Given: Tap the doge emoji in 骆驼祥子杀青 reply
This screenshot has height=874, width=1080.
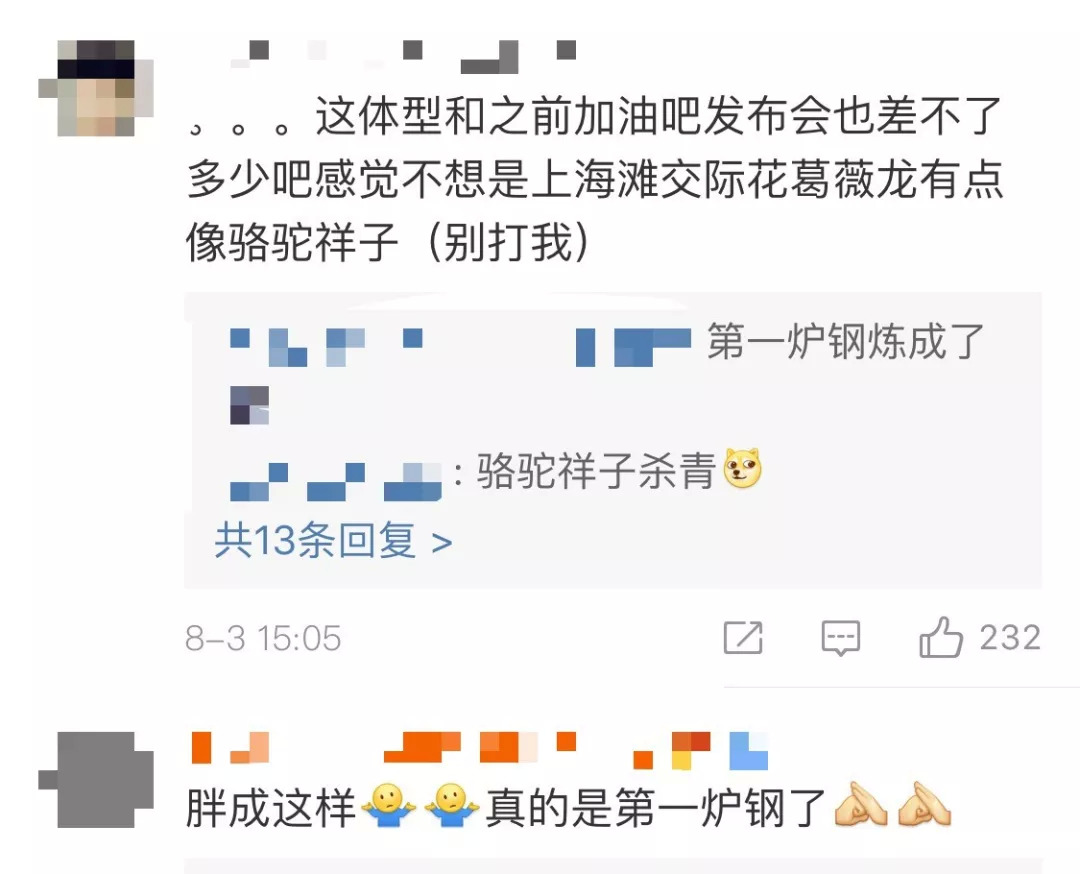Looking at the screenshot, I should (x=742, y=469).
